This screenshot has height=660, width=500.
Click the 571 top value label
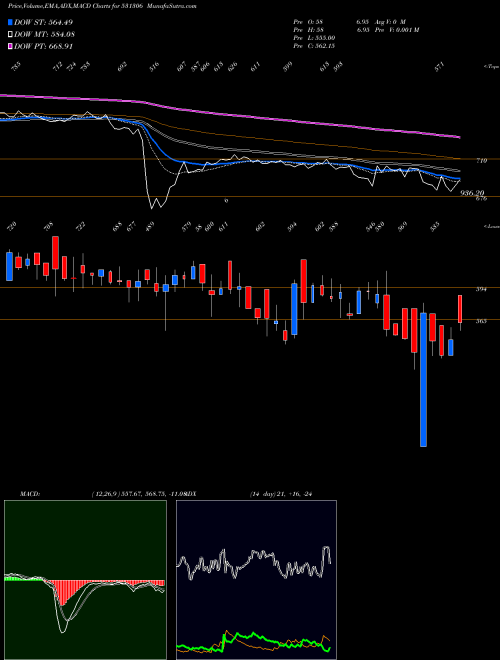pyautogui.click(x=440, y=67)
